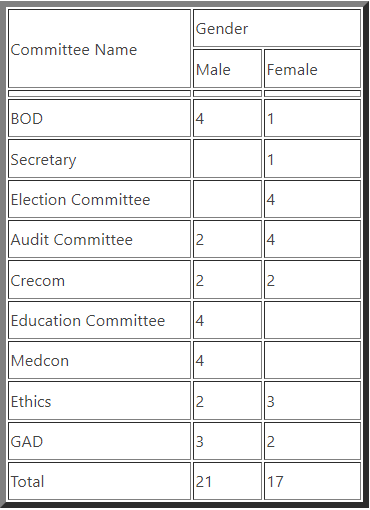Click the Total row label

99,481
